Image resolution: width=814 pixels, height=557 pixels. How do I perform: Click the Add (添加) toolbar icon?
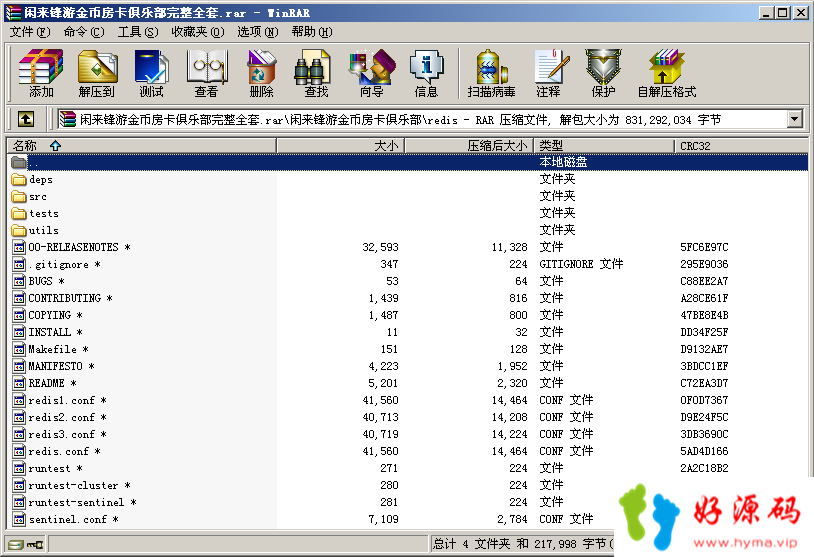pyautogui.click(x=41, y=73)
